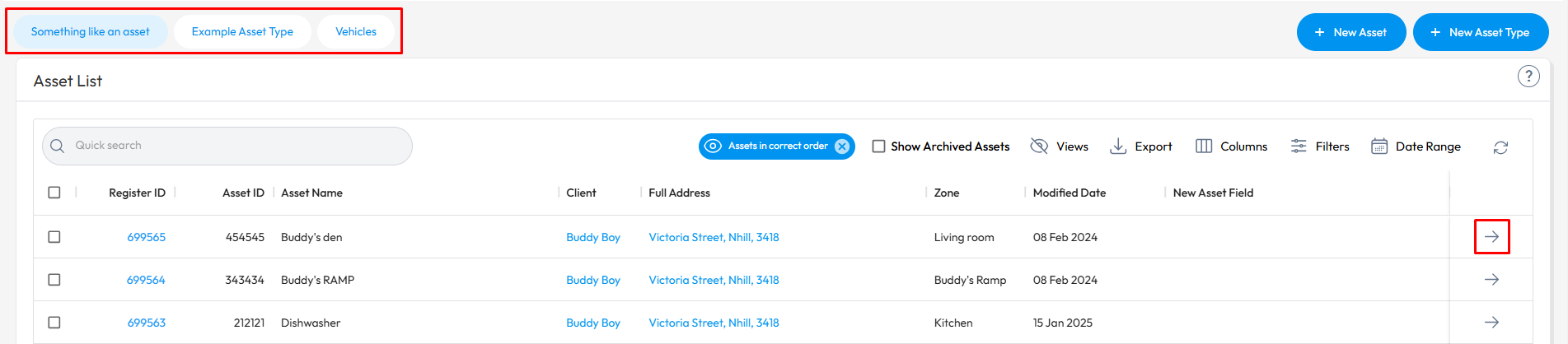Open Victoria Street address for row 699565
This screenshot has width=1568, height=344.
(714, 237)
